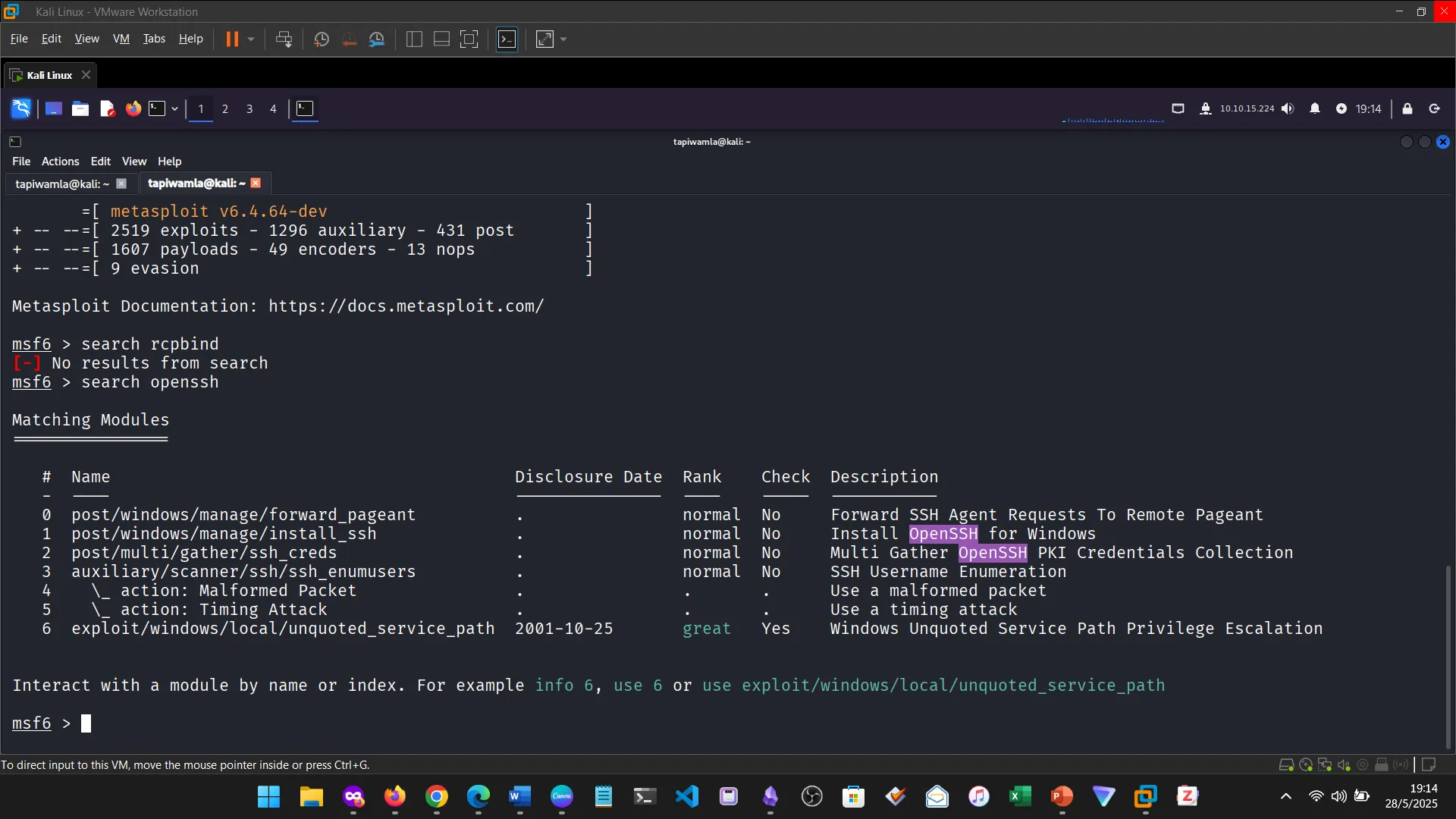
Task: Click the VPN lock icon near the IP address
Action: click(x=1206, y=108)
